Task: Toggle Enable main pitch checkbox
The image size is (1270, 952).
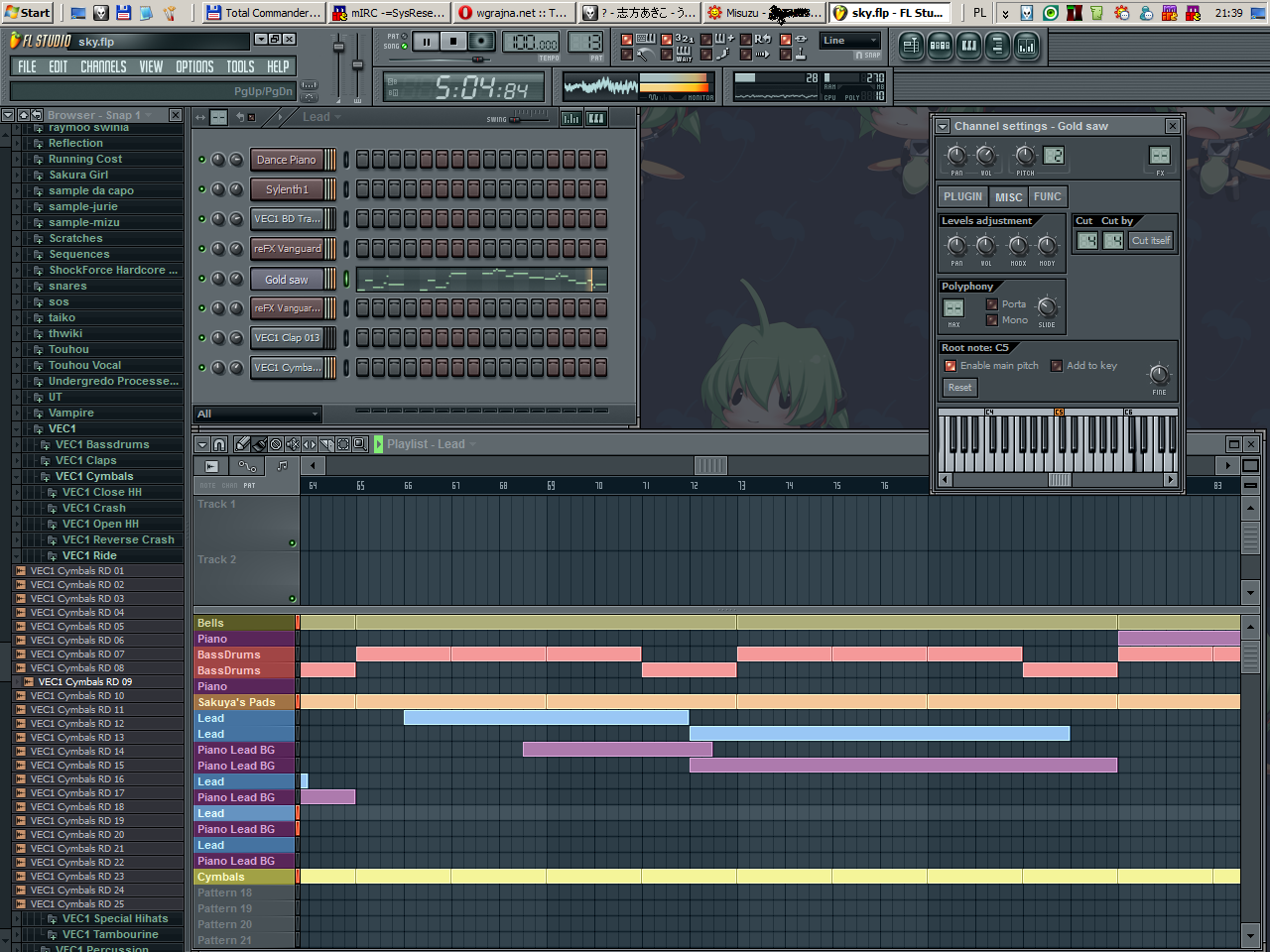Action: point(951,366)
